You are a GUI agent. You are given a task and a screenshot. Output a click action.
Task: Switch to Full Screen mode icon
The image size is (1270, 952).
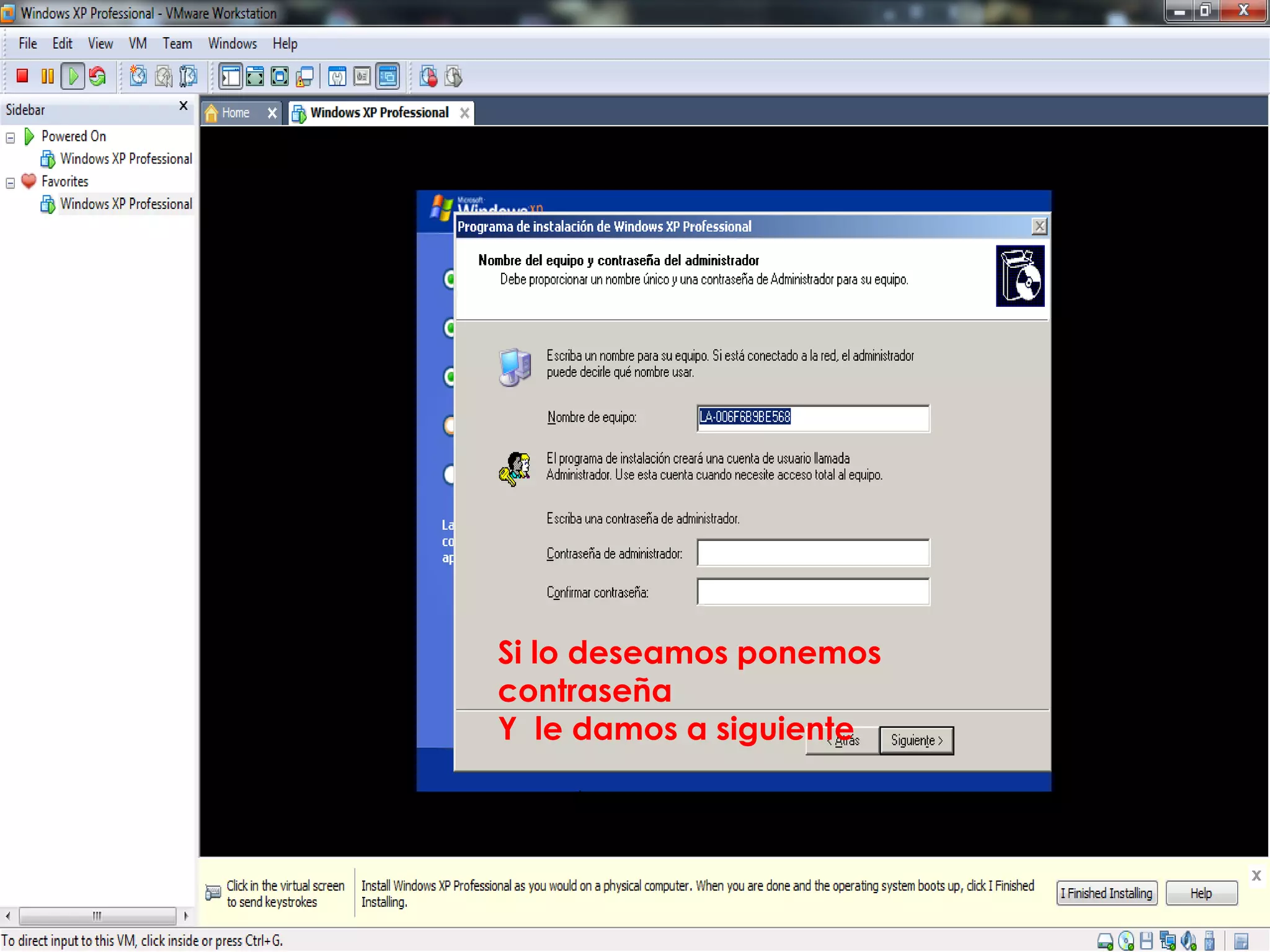coord(255,76)
